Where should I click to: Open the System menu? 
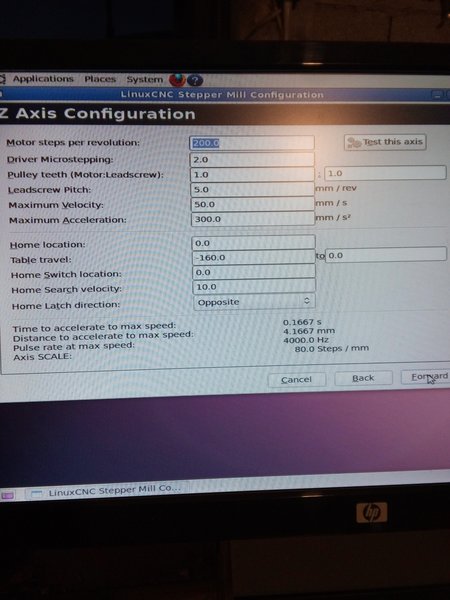tap(145, 80)
